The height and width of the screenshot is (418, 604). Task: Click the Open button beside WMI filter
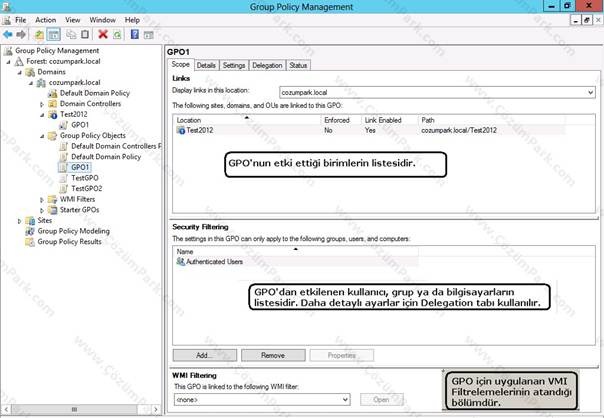tap(382, 400)
